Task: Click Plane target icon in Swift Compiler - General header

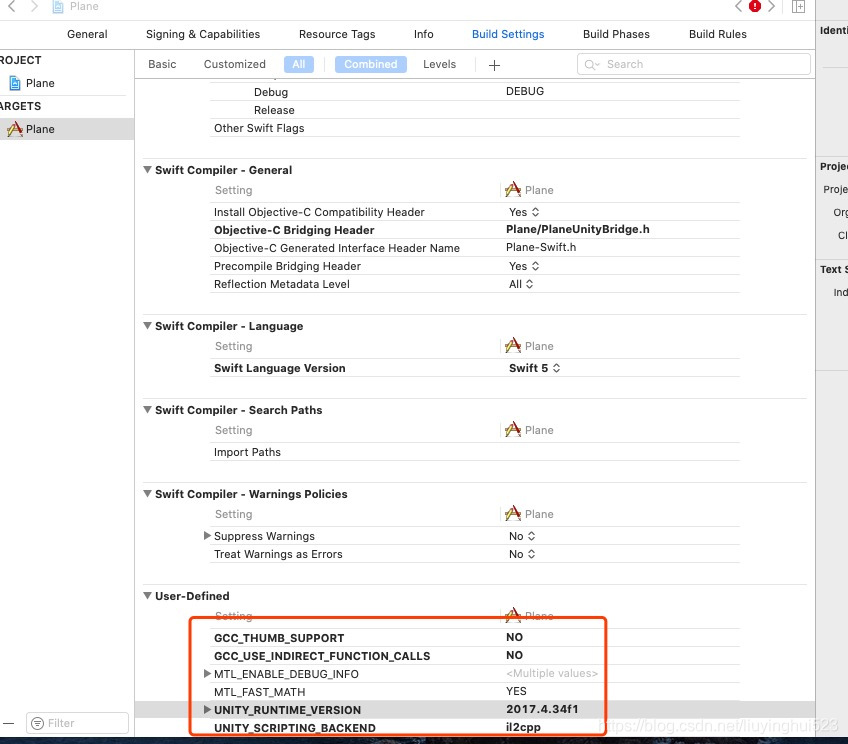Action: (x=513, y=190)
